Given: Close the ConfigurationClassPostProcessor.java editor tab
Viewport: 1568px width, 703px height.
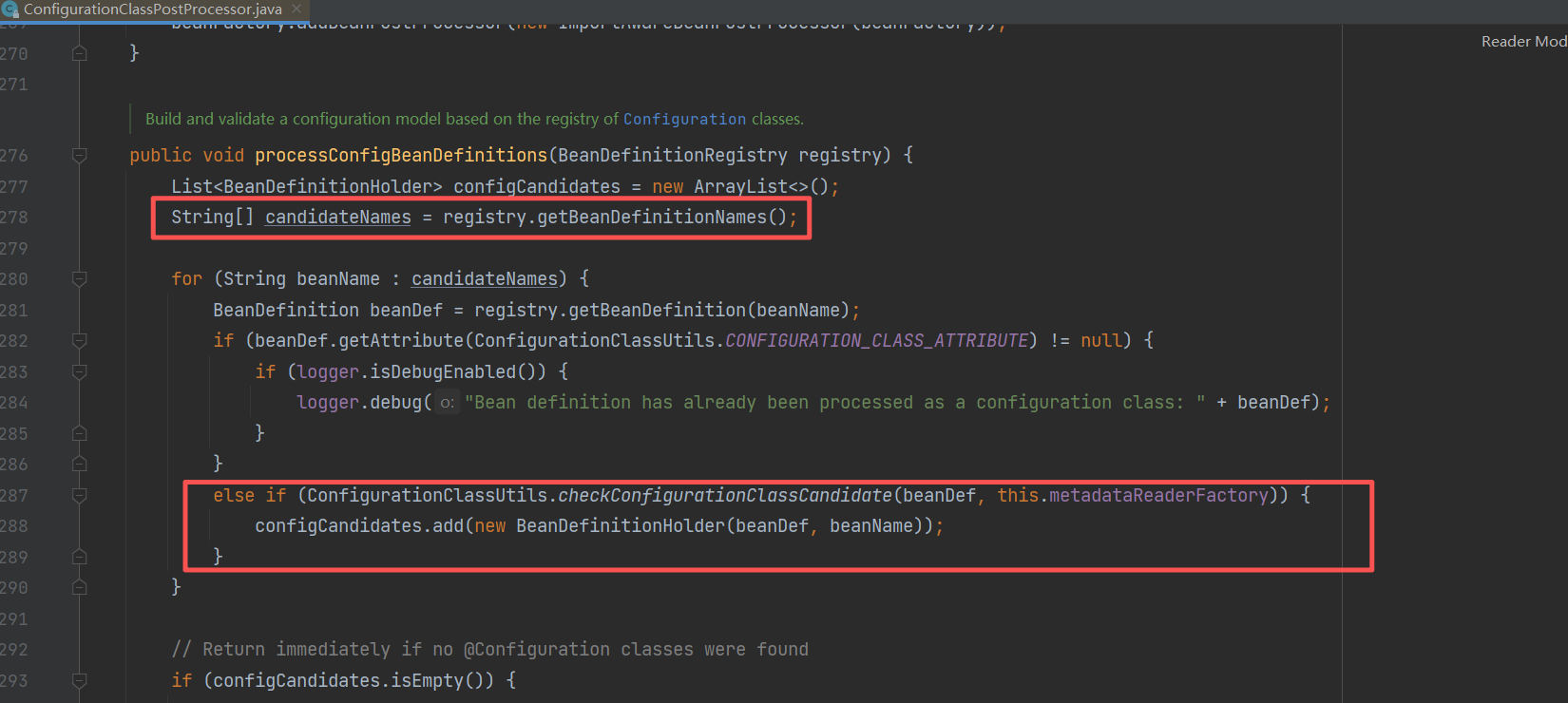Looking at the screenshot, I should click(x=296, y=9).
